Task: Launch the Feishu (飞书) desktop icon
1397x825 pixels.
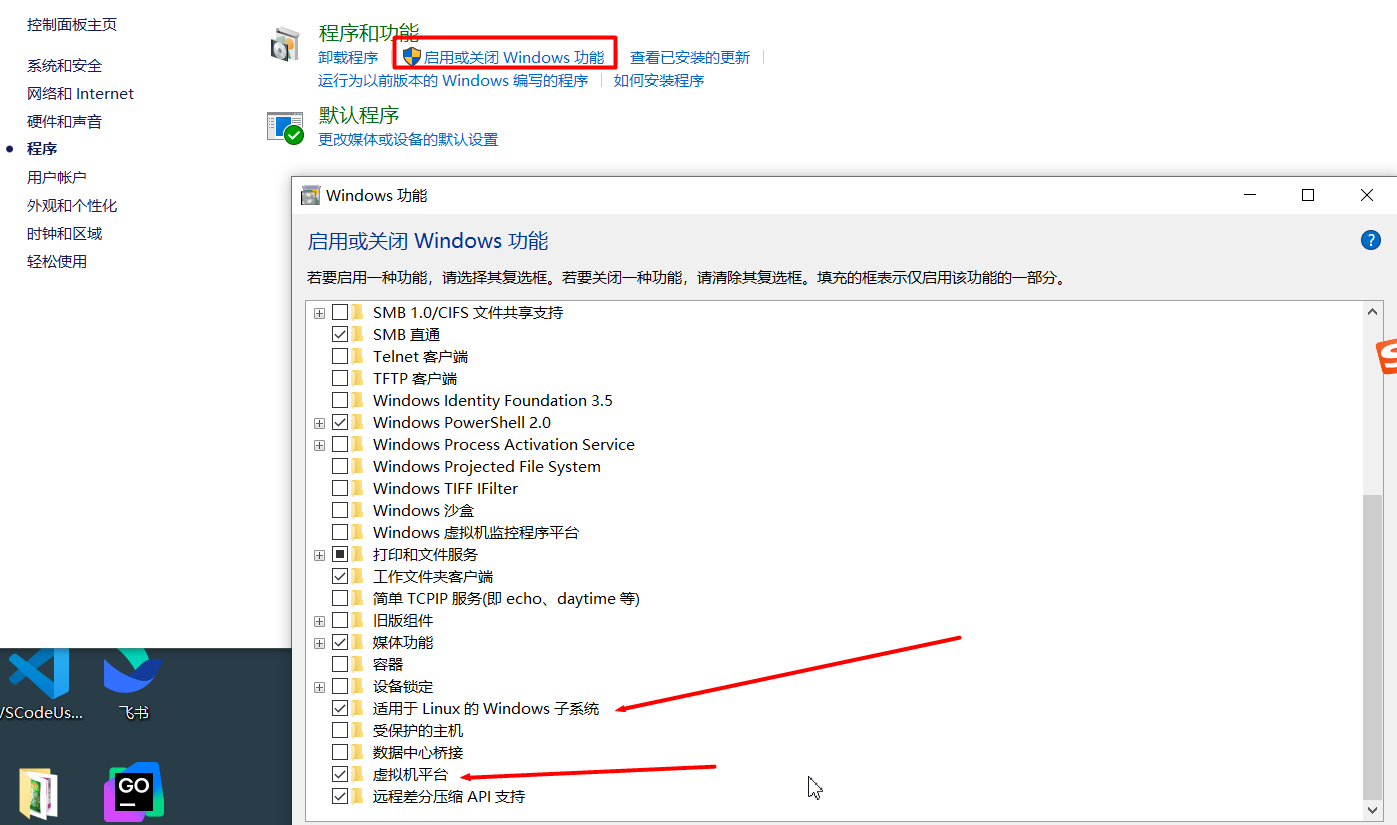Action: 133,675
